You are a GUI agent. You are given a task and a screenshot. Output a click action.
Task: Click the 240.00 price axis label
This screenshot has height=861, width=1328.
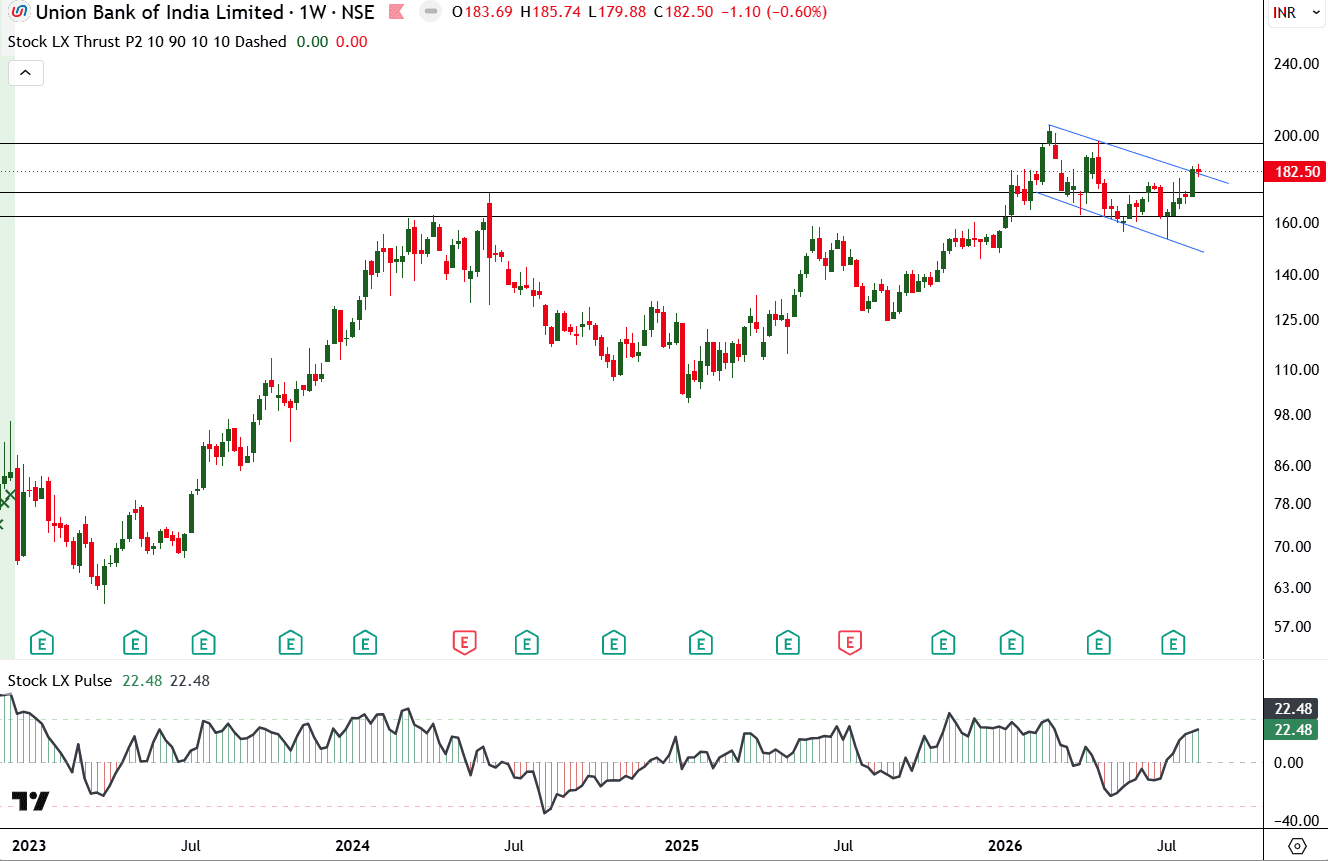(x=1299, y=64)
